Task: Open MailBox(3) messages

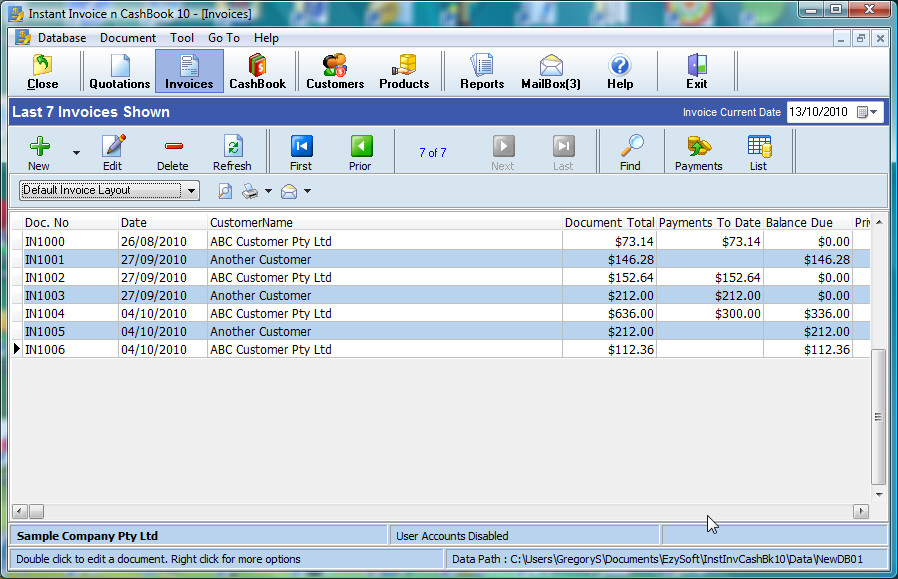Action: pos(551,72)
